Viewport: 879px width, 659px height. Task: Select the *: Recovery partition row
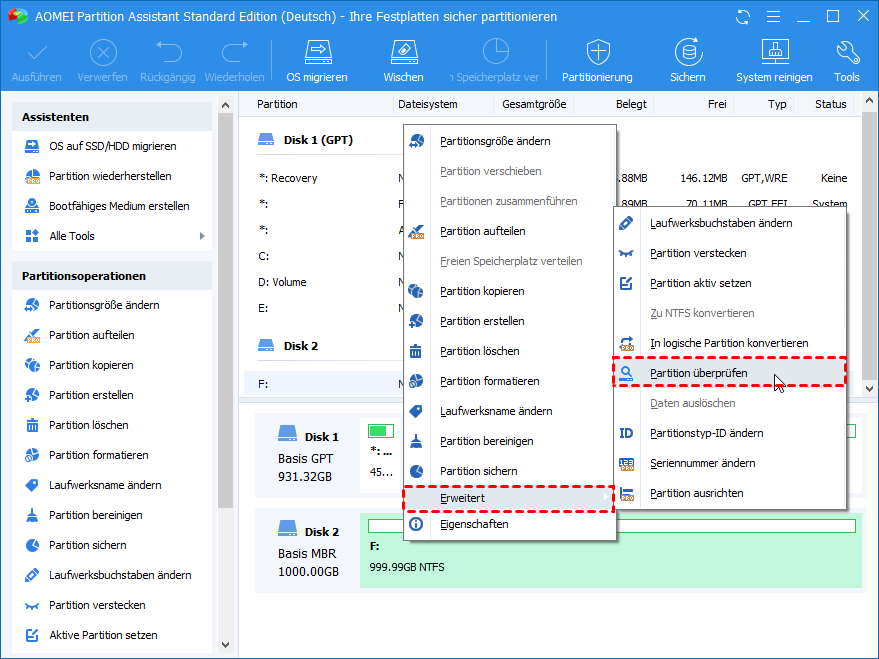[323, 178]
